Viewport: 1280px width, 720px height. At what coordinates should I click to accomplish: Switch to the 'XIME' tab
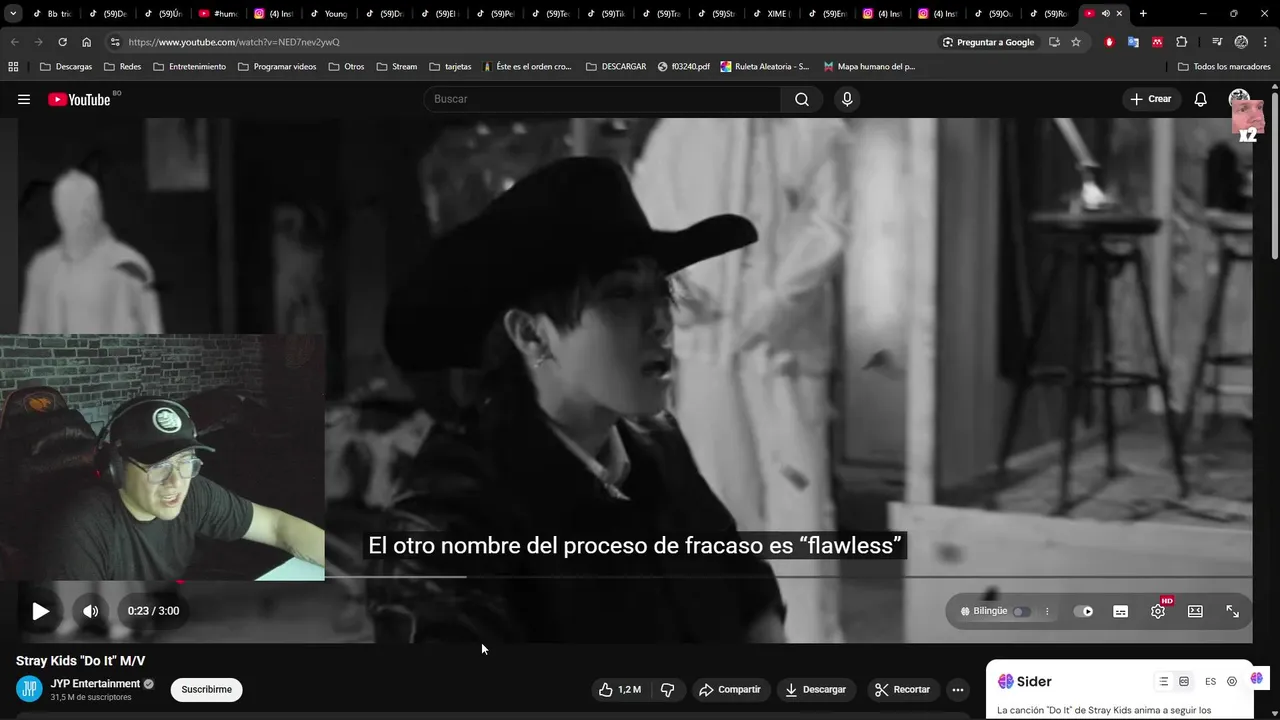(771, 14)
